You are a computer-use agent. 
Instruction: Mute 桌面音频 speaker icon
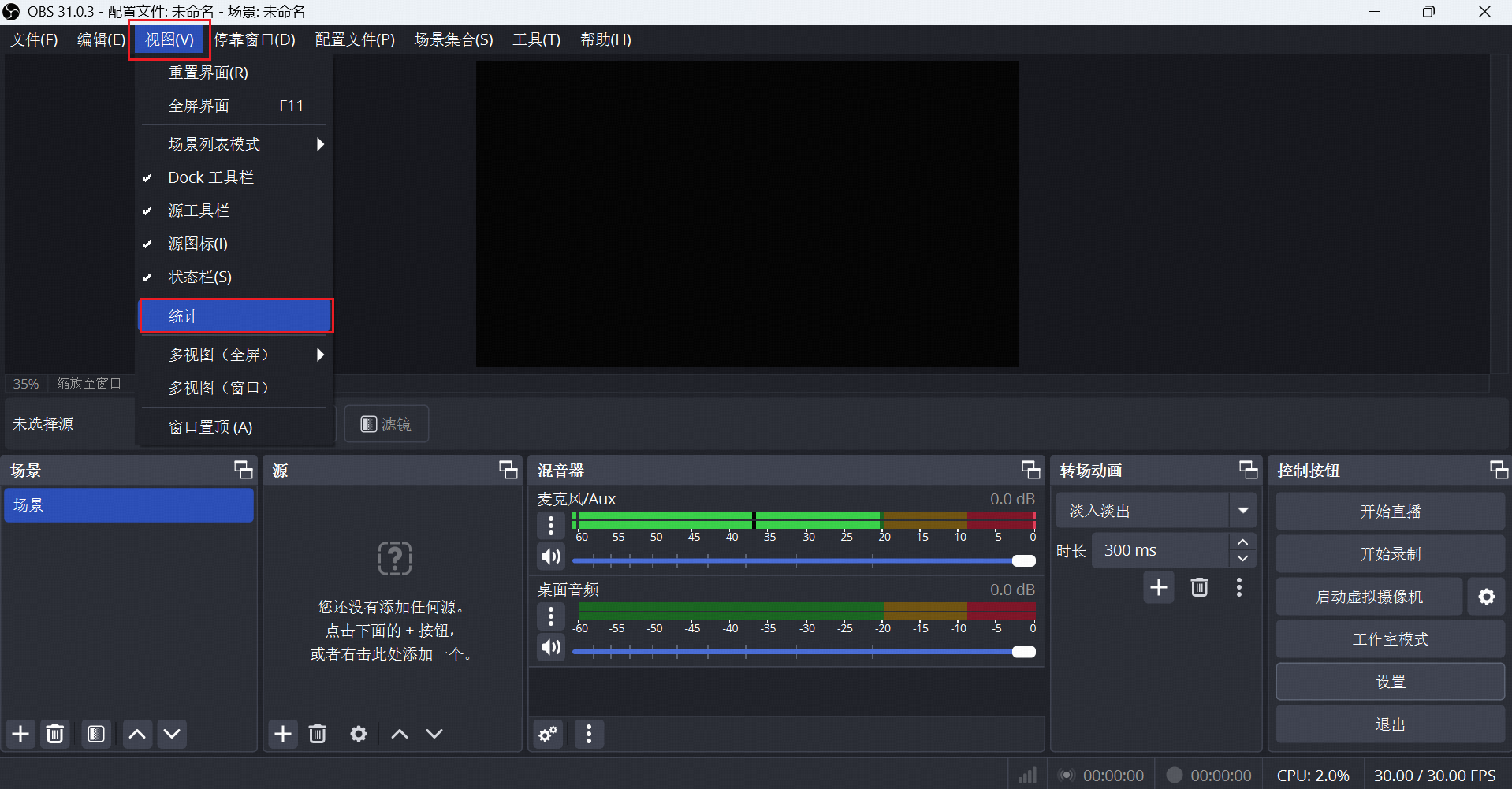pos(551,647)
